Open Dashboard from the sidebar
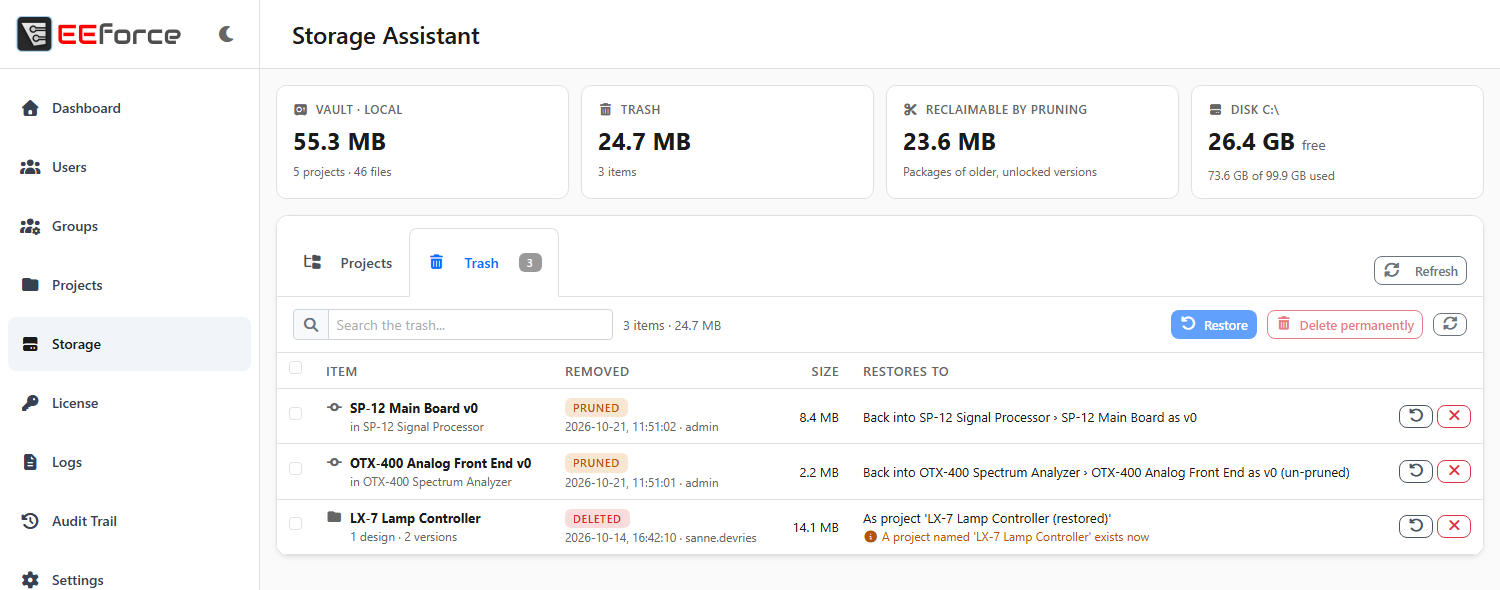Image resolution: width=1500 pixels, height=590 pixels. point(129,108)
